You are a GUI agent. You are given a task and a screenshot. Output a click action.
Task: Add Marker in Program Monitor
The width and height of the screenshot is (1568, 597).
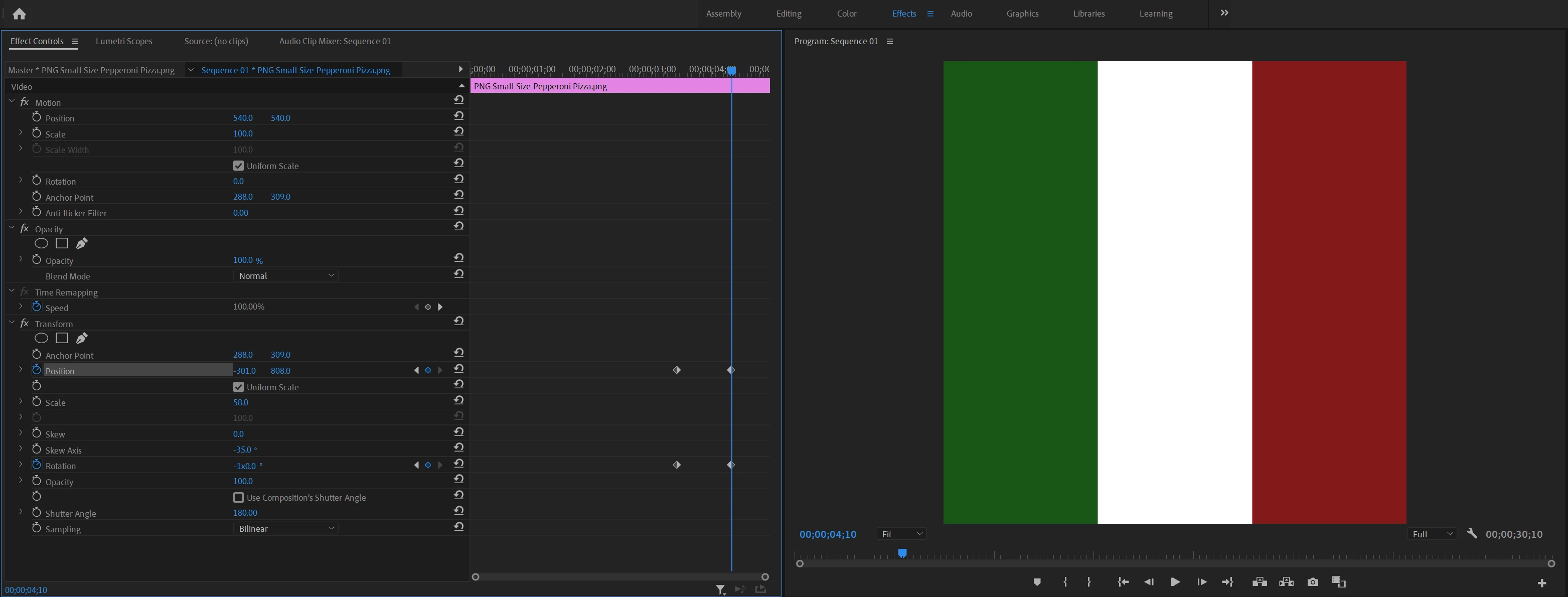click(x=1037, y=582)
